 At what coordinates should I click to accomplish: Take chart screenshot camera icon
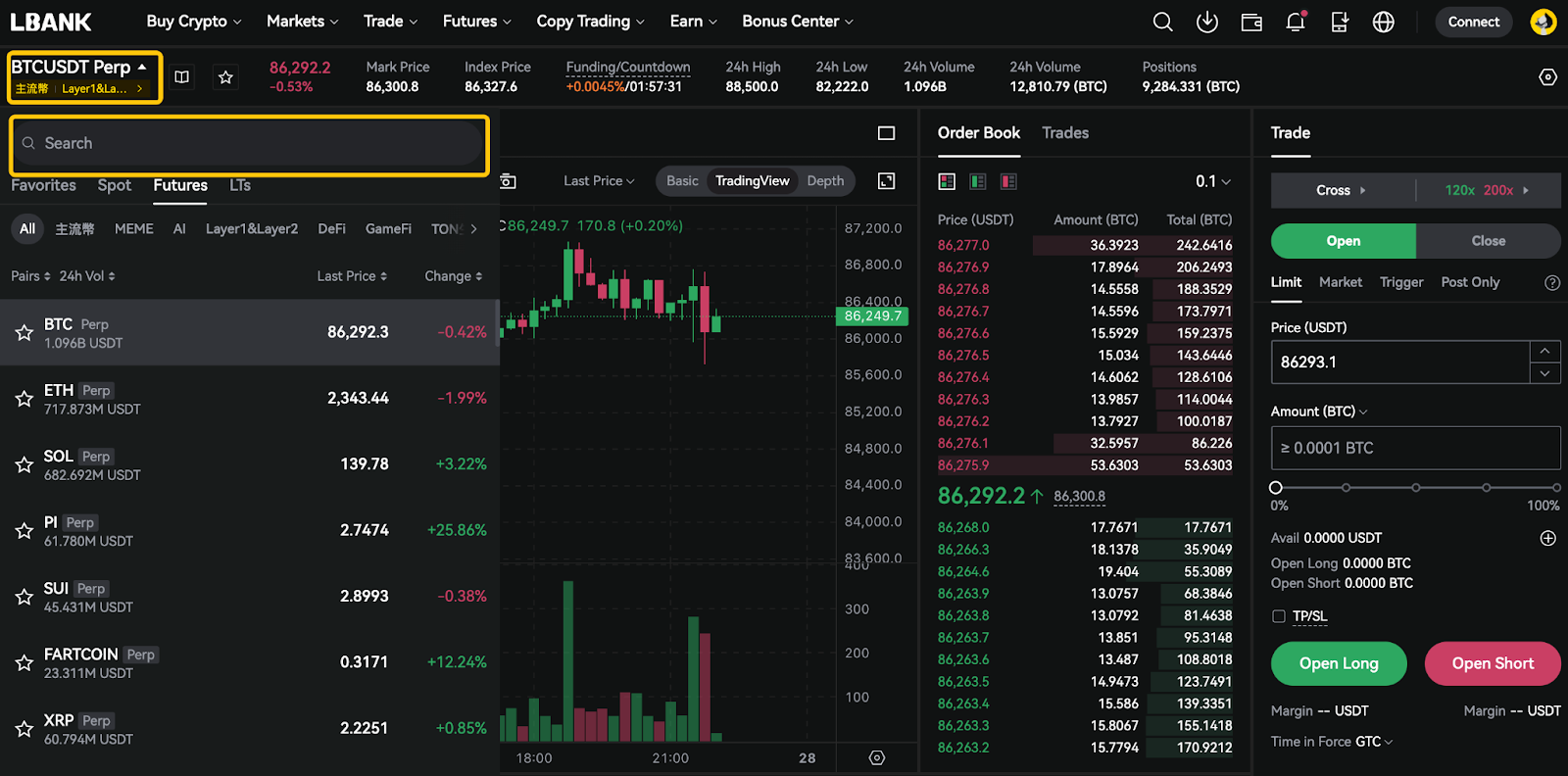508,181
